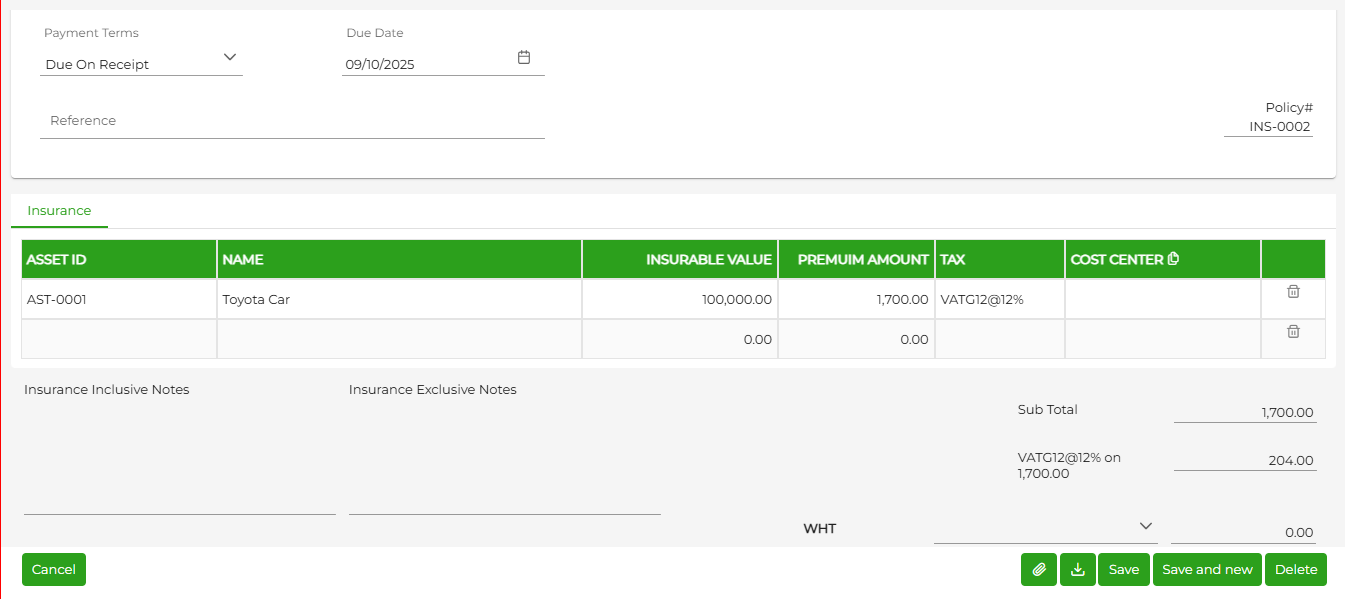Image resolution: width=1345 pixels, height=599 pixels.
Task: Click the Save button
Action: [x=1124, y=570]
